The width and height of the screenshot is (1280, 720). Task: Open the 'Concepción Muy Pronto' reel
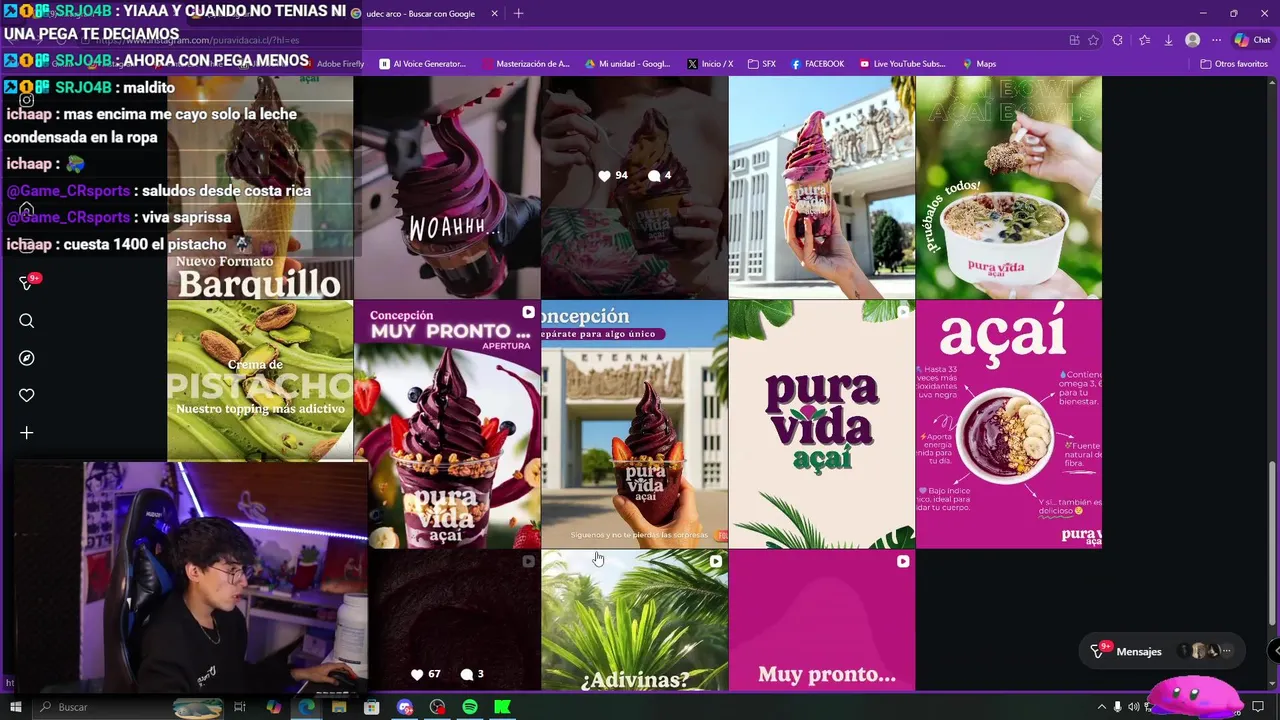(x=447, y=424)
